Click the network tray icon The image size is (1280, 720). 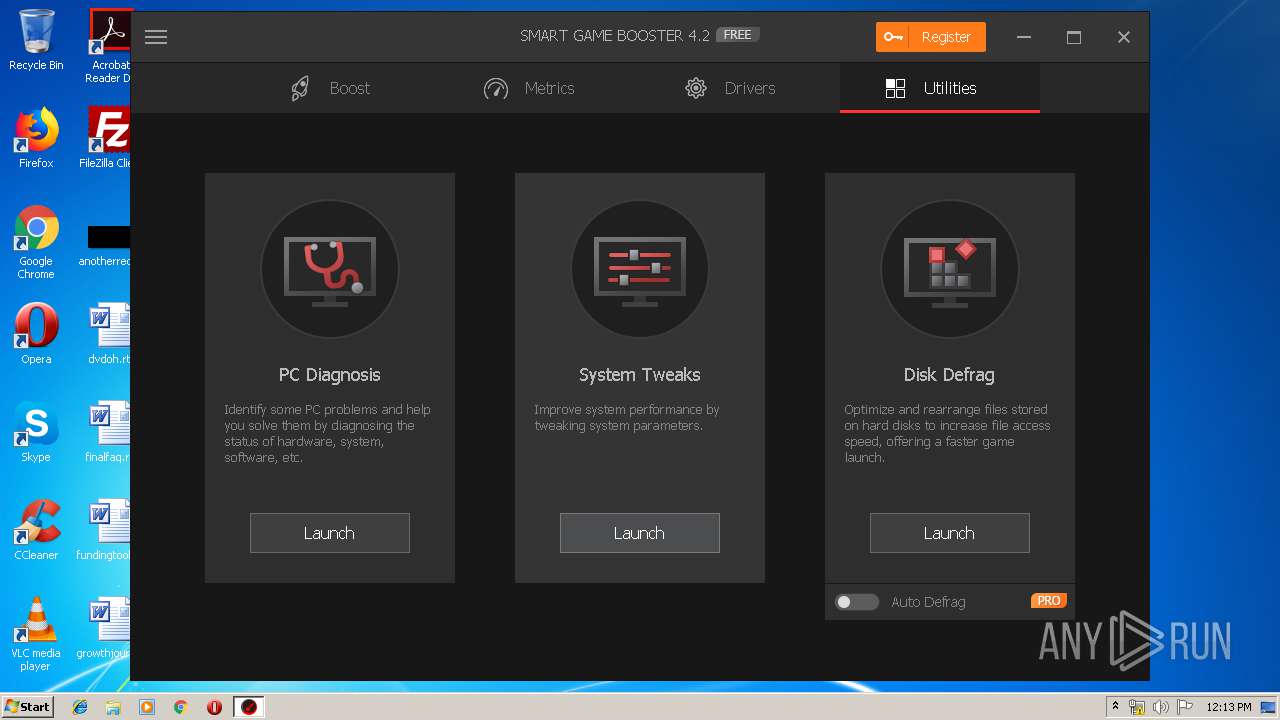tap(1137, 707)
